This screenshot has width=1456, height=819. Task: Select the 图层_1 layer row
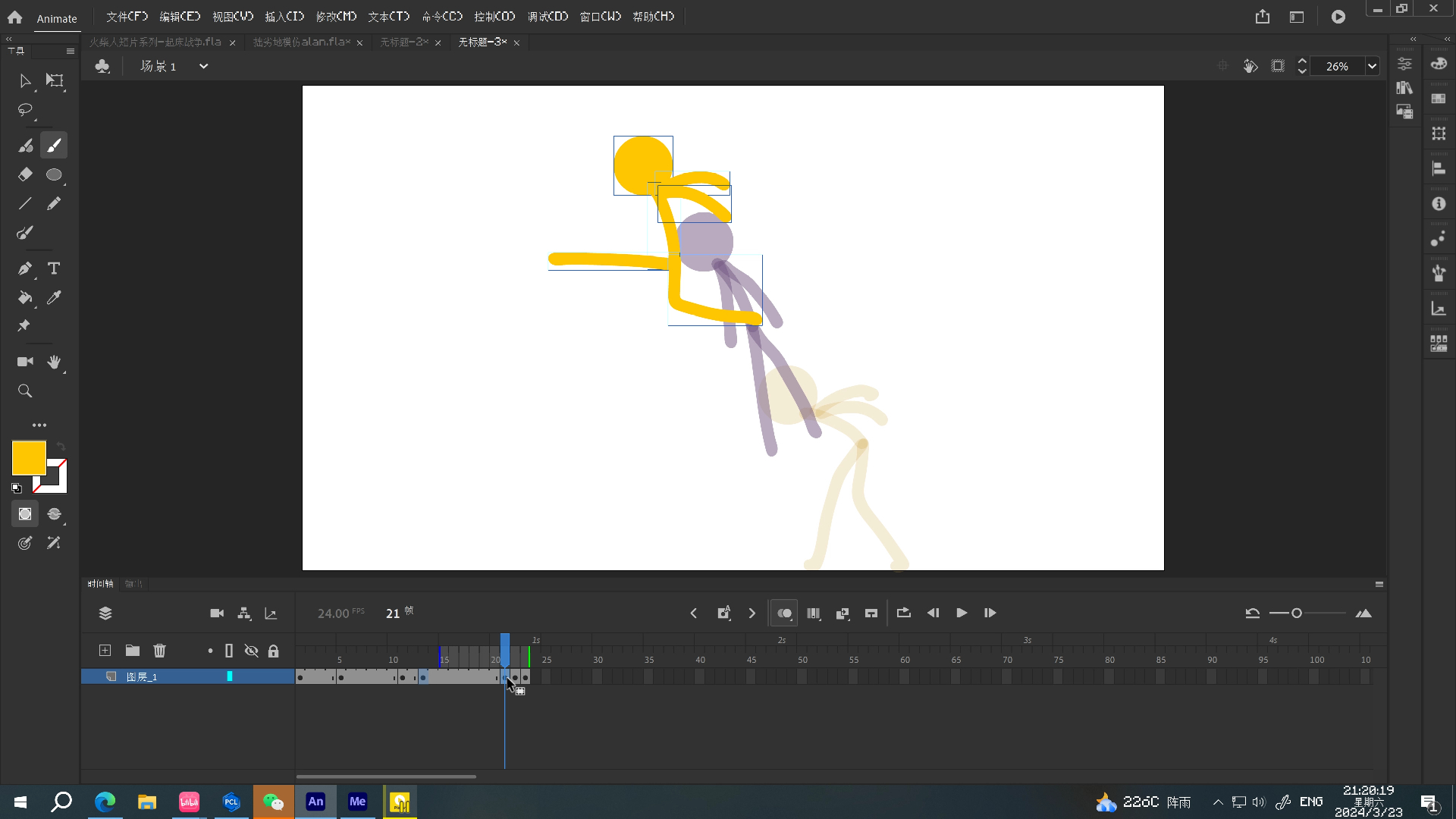pyautogui.click(x=187, y=676)
